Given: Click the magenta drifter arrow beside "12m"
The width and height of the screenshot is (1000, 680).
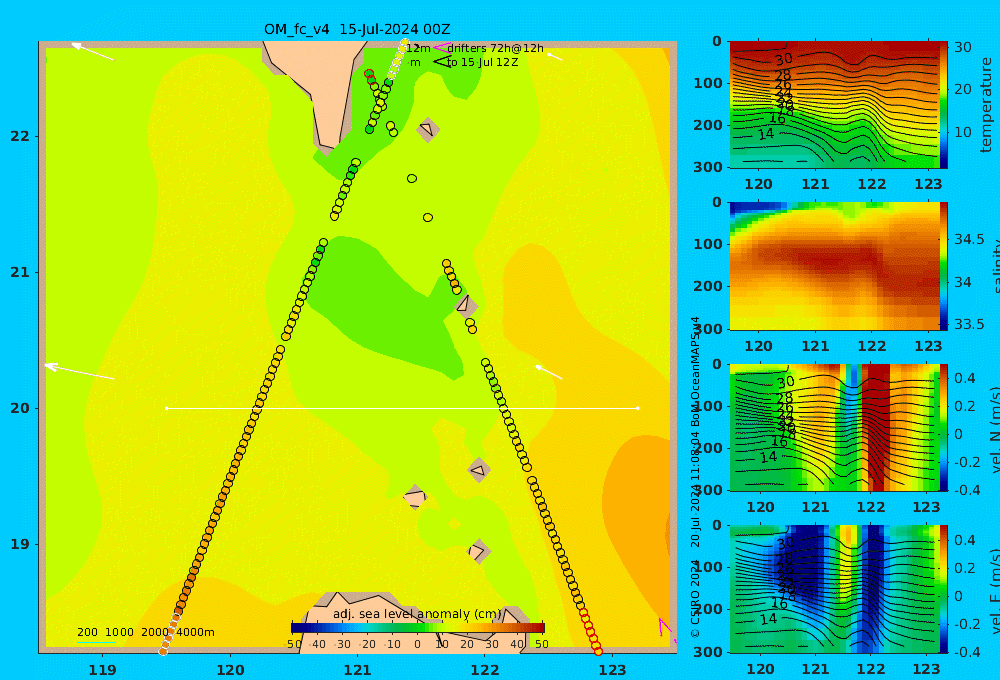Looking at the screenshot, I should point(442,47).
